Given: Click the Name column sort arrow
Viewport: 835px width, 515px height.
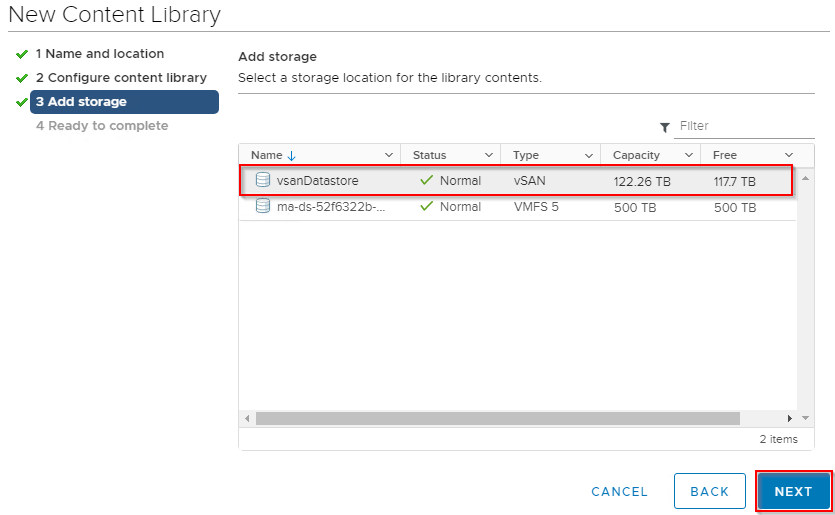Looking at the screenshot, I should click(x=291, y=156).
